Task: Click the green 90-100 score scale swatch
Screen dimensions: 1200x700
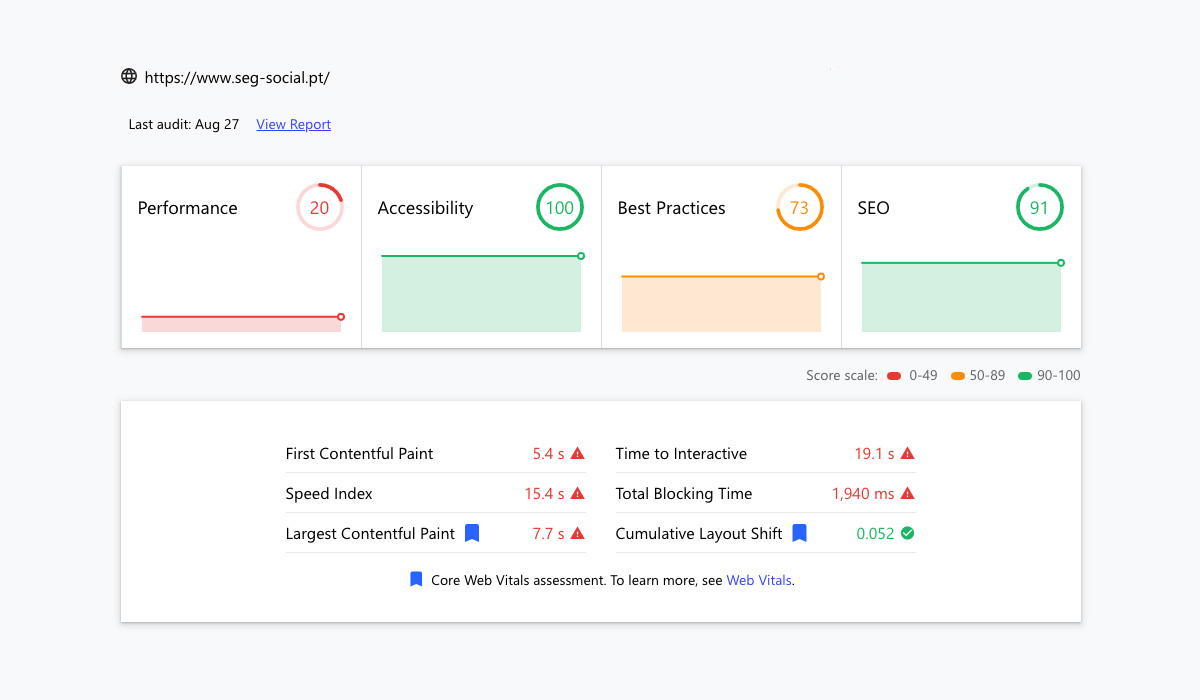Action: [1025, 376]
